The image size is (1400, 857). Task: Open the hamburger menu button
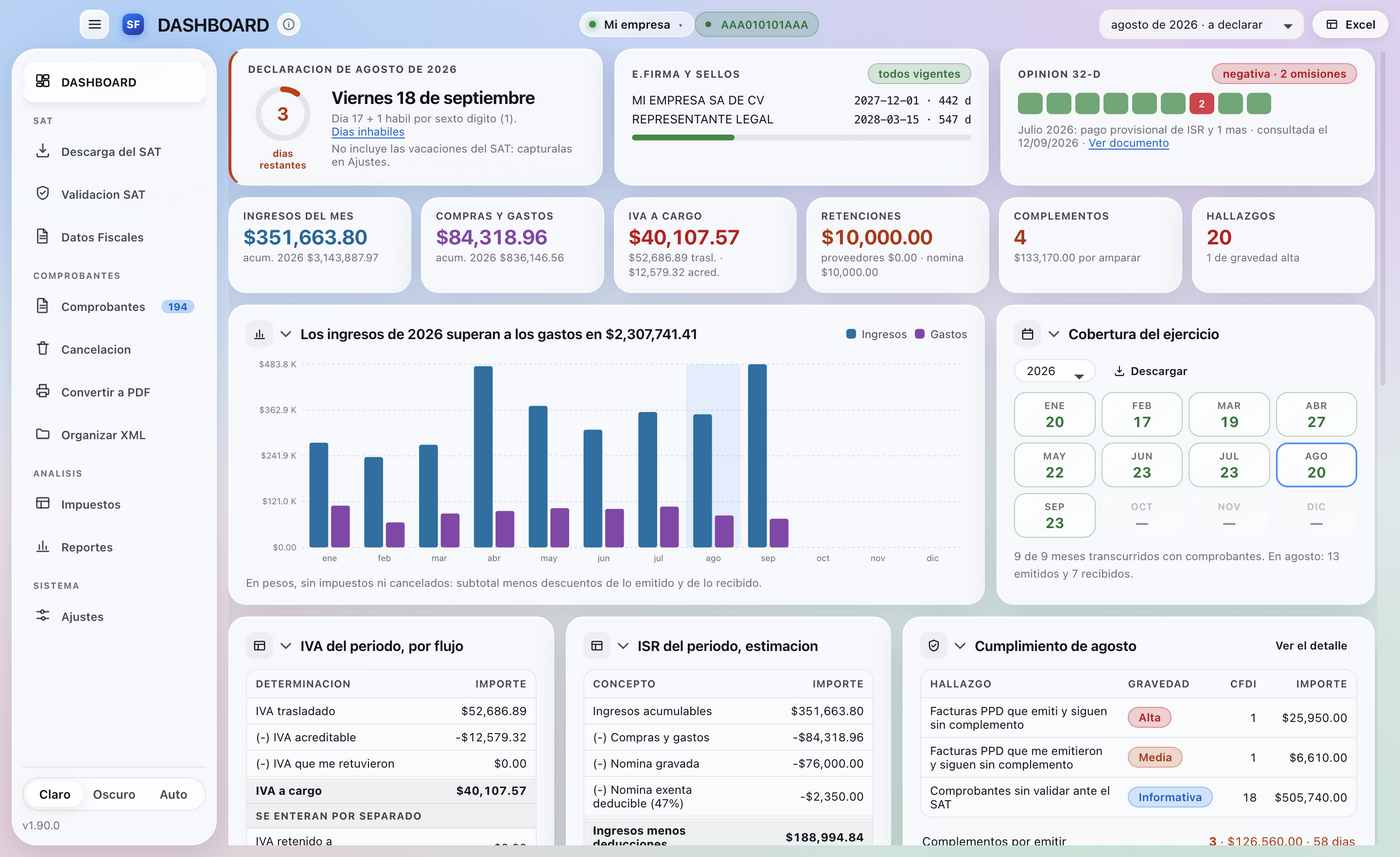[x=94, y=25]
